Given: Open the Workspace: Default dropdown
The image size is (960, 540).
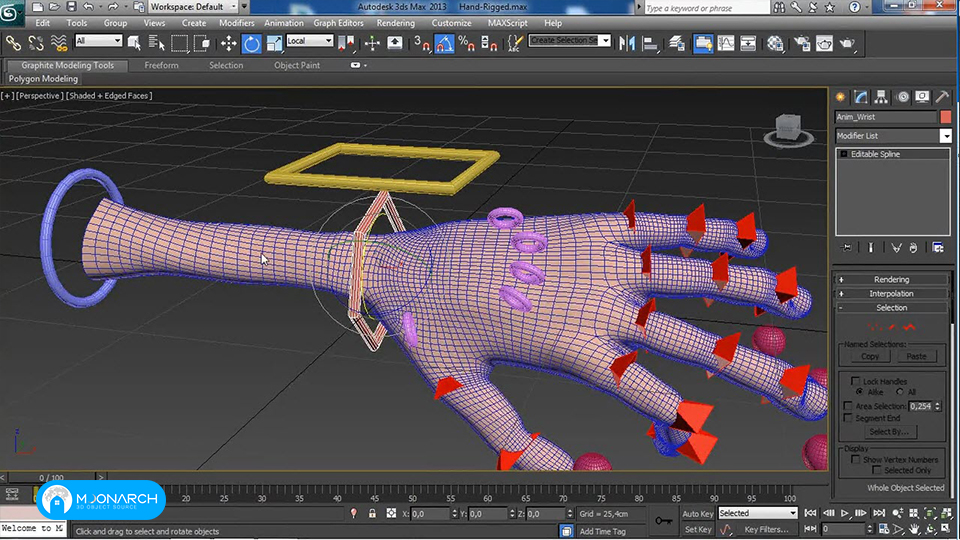Looking at the screenshot, I should [193, 7].
